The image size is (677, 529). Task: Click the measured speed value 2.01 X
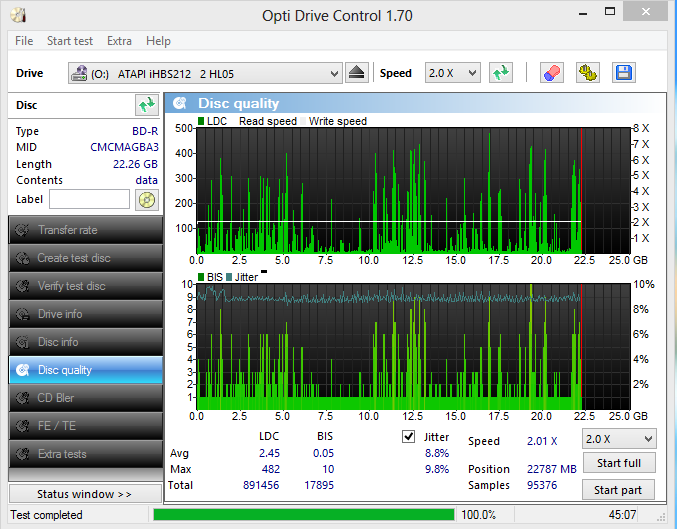coord(542,441)
